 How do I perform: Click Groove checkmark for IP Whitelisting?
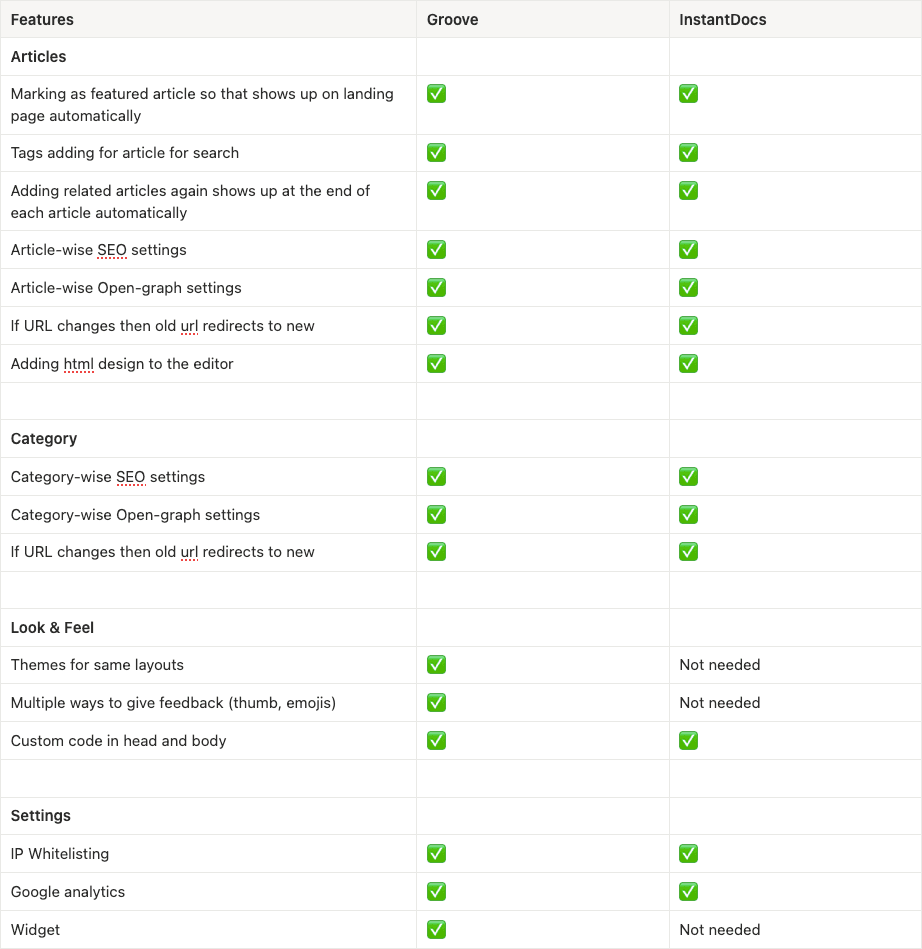pos(436,854)
